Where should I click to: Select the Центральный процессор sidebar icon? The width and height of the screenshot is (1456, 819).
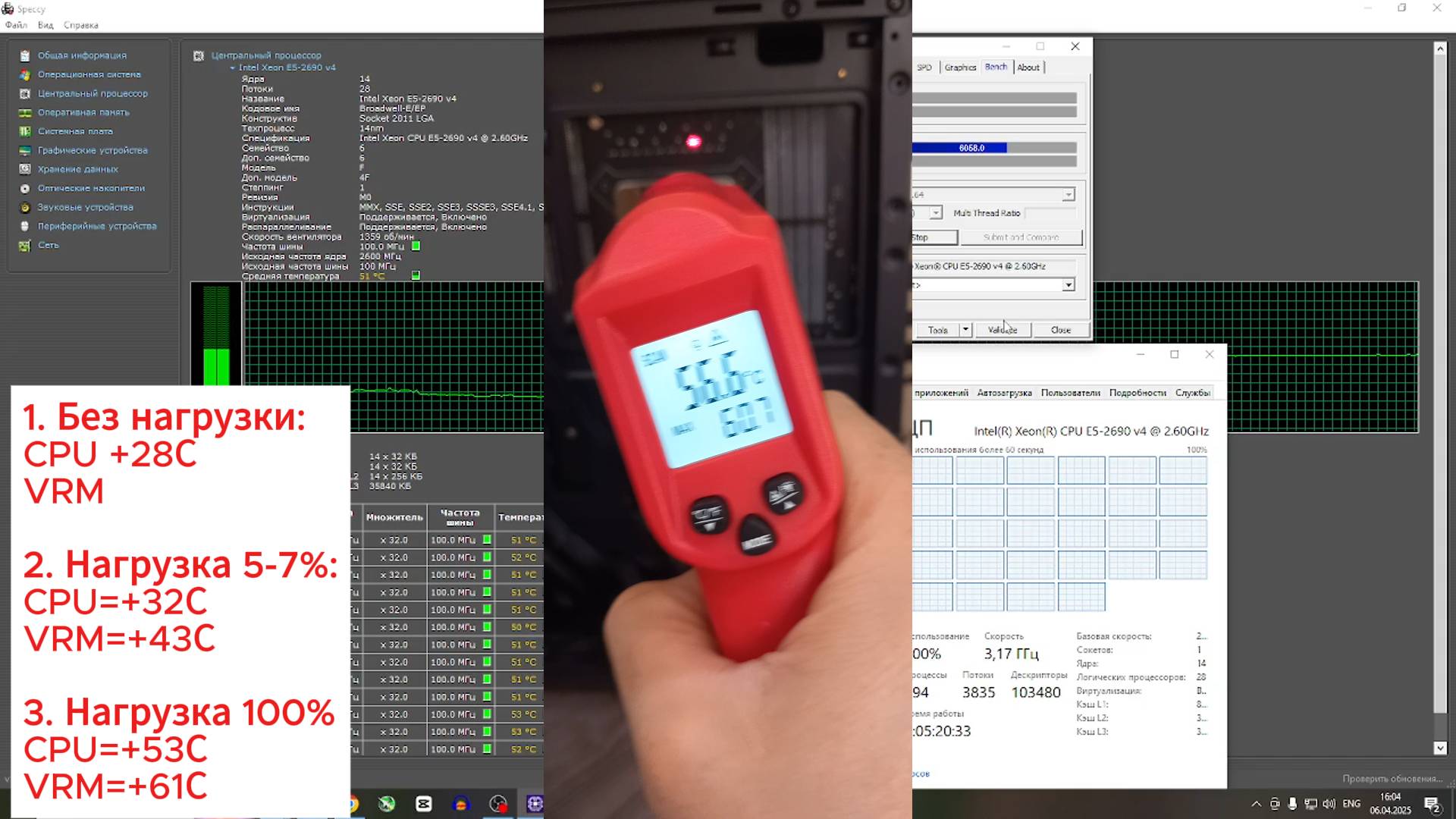tap(25, 93)
